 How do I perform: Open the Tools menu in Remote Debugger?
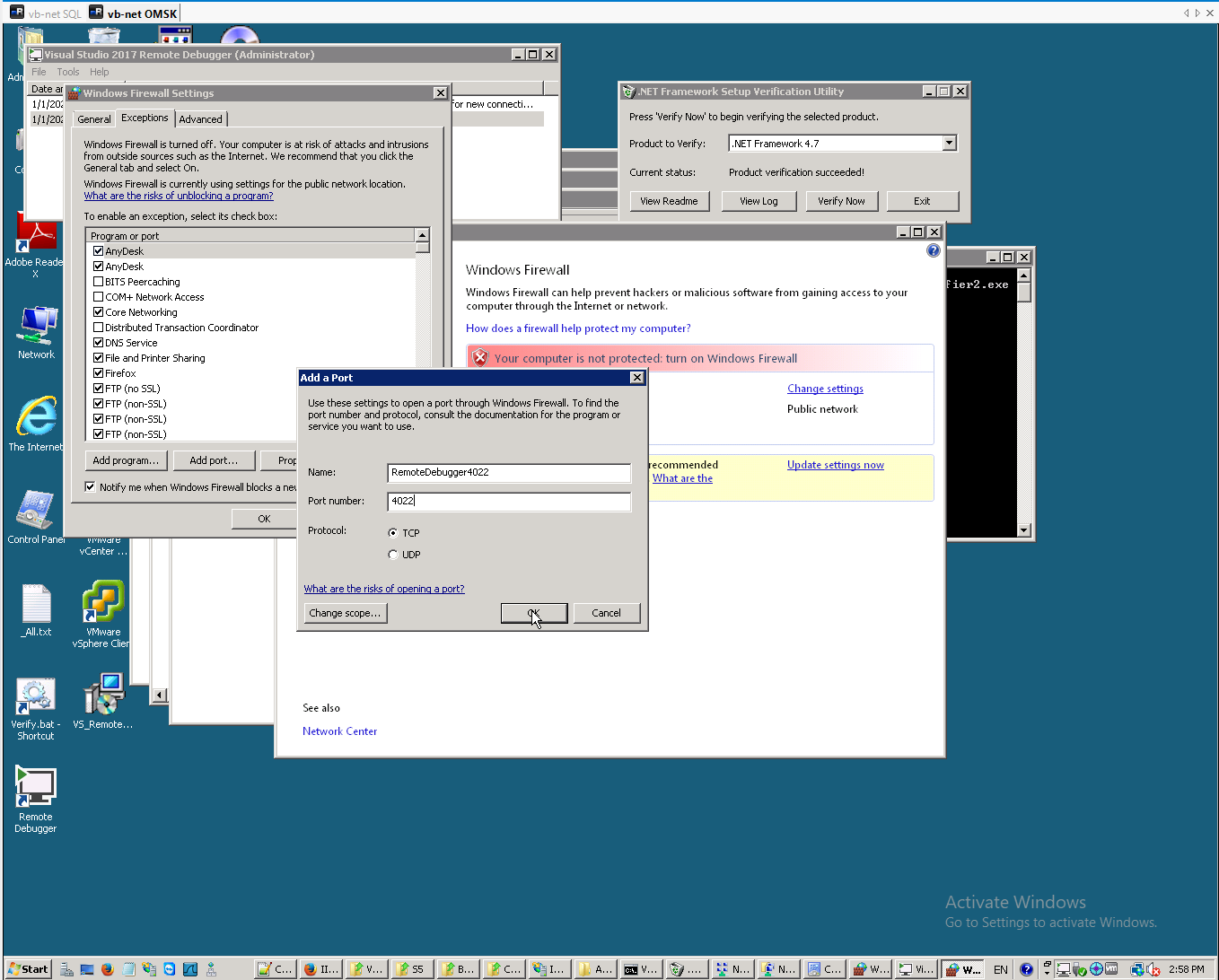[68, 72]
